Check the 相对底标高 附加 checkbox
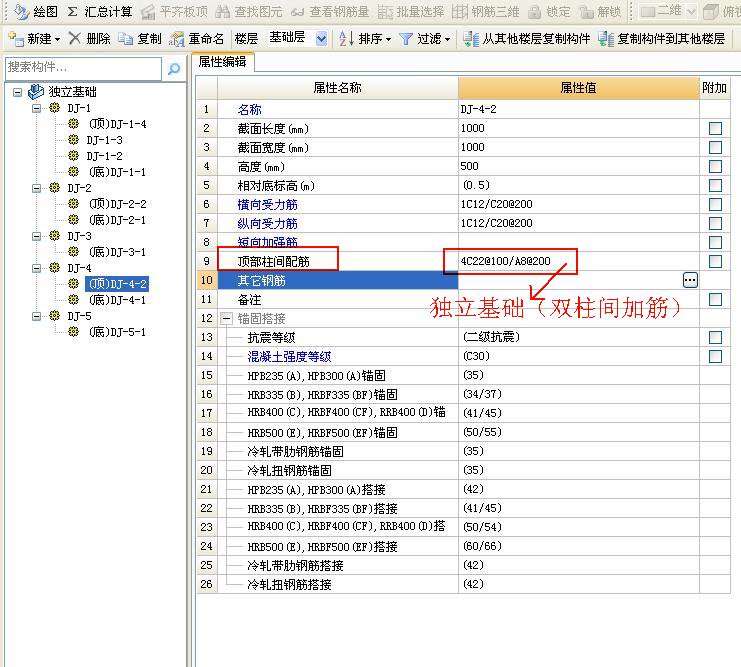This screenshot has width=741, height=667. 715,185
